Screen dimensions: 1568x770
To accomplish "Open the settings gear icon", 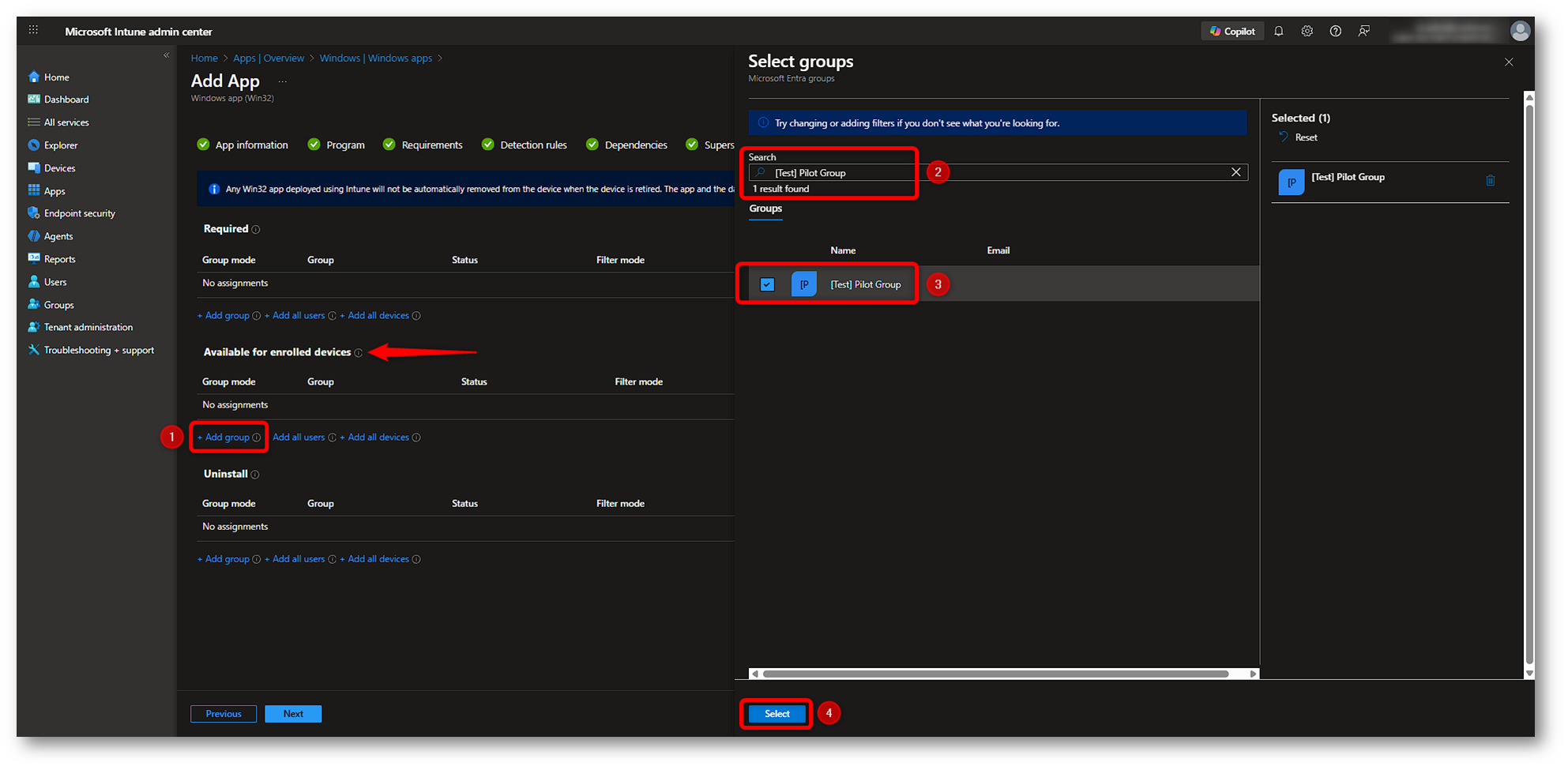I will (x=1307, y=32).
